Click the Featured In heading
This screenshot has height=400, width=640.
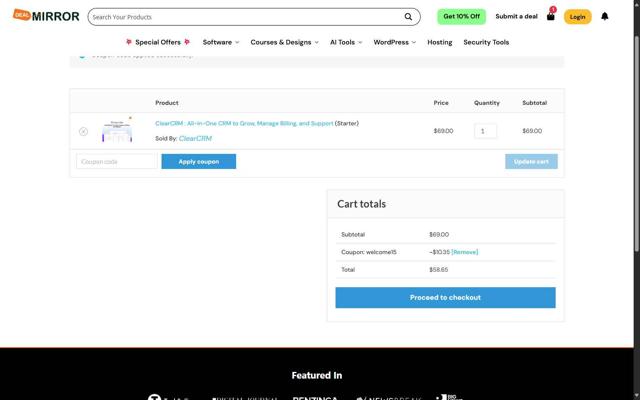click(x=317, y=375)
